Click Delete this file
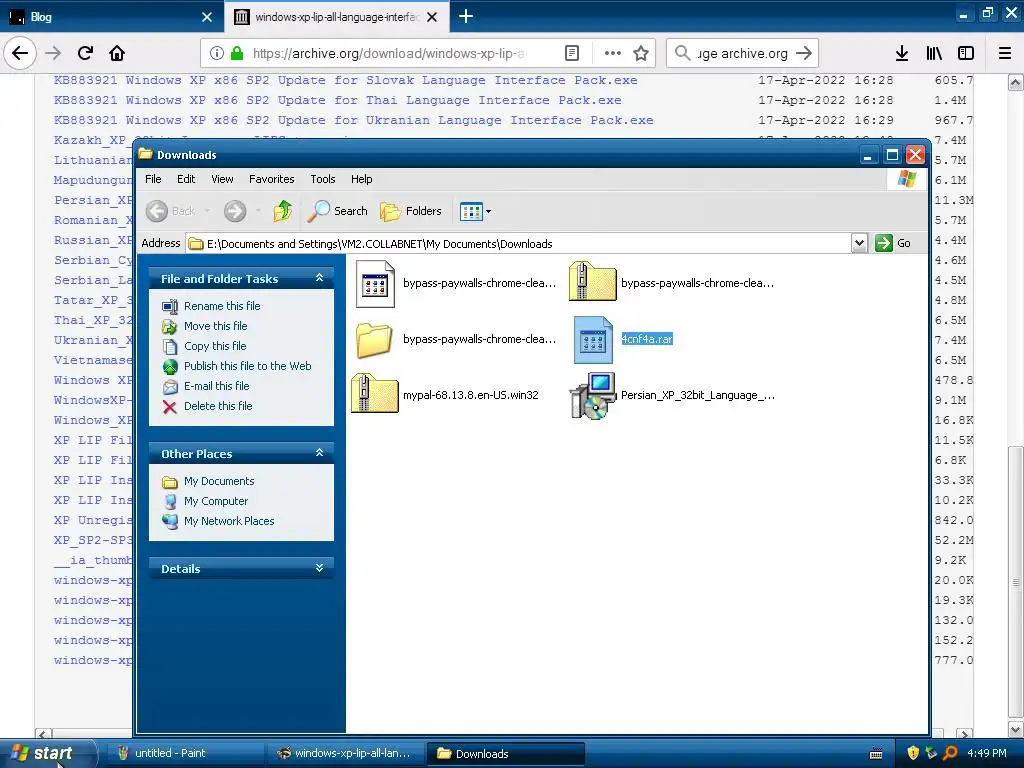 (x=217, y=406)
